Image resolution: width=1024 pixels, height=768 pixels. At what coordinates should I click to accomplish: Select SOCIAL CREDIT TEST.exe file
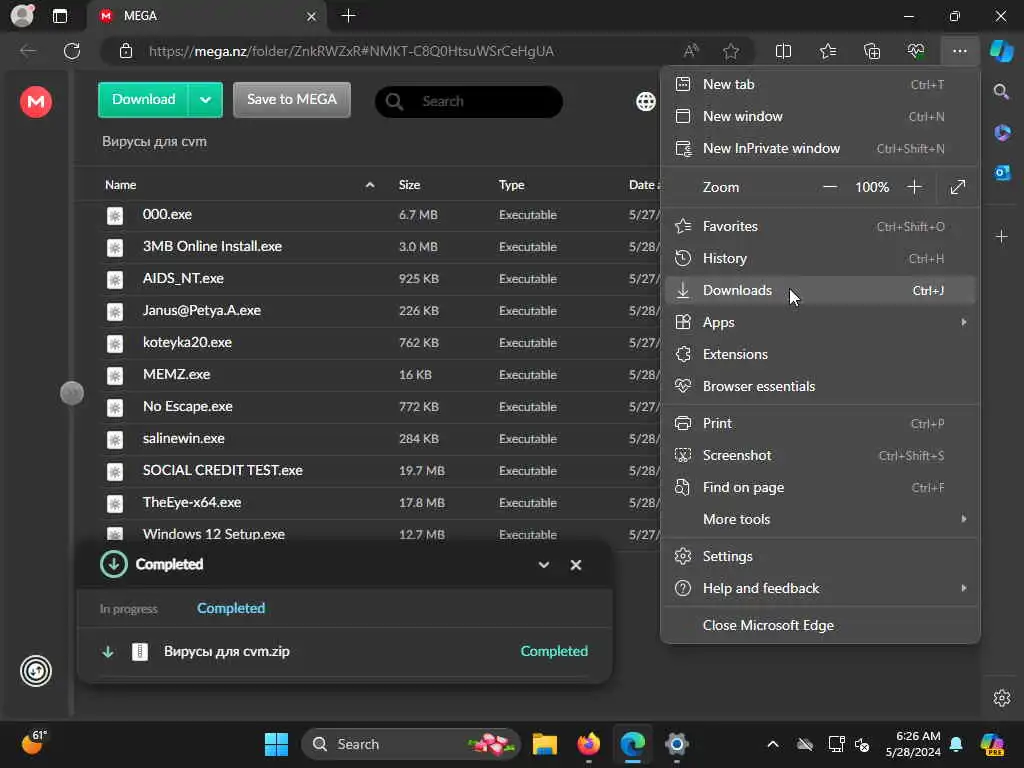(379, 471)
